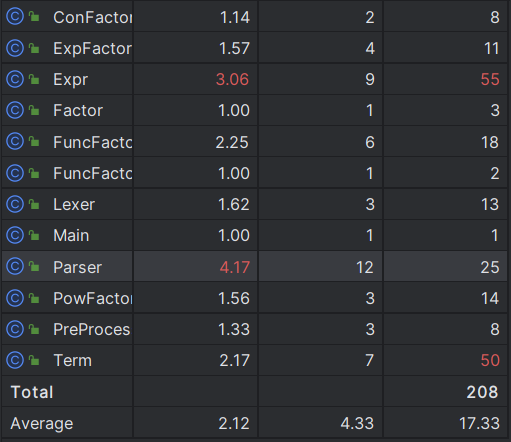511x442 pixels.
Task: Click the red 50 value in Term row
Action: click(x=490, y=360)
